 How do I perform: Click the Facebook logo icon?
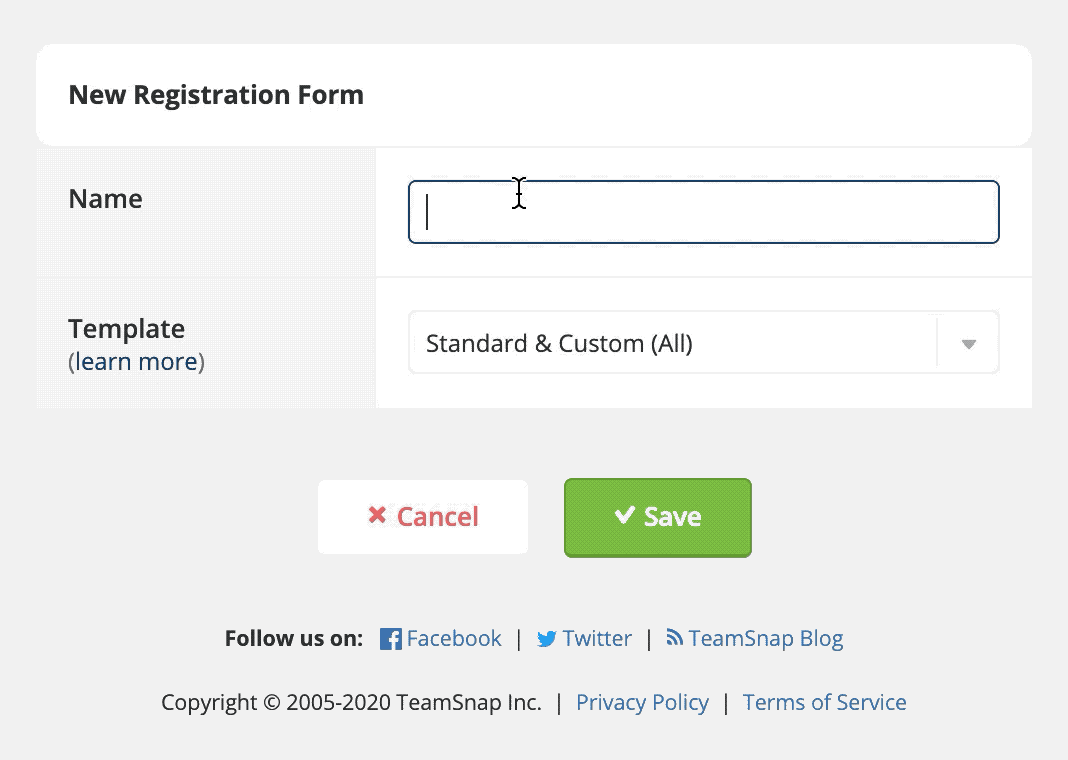tap(391, 639)
